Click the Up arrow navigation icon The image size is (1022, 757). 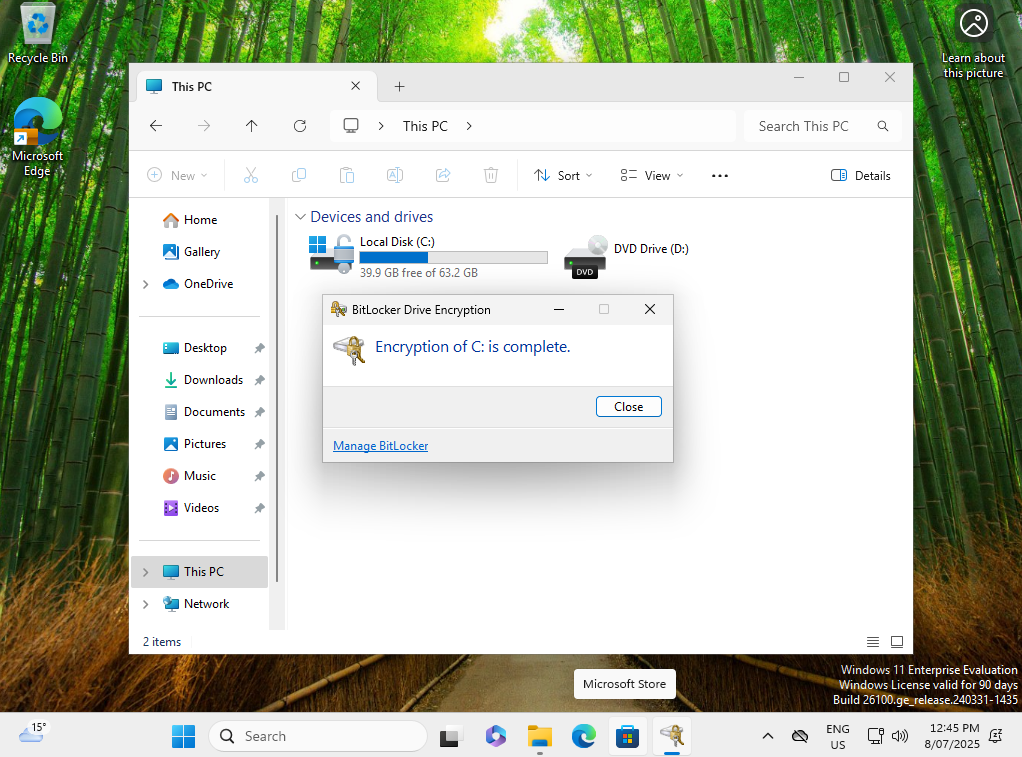click(x=251, y=126)
